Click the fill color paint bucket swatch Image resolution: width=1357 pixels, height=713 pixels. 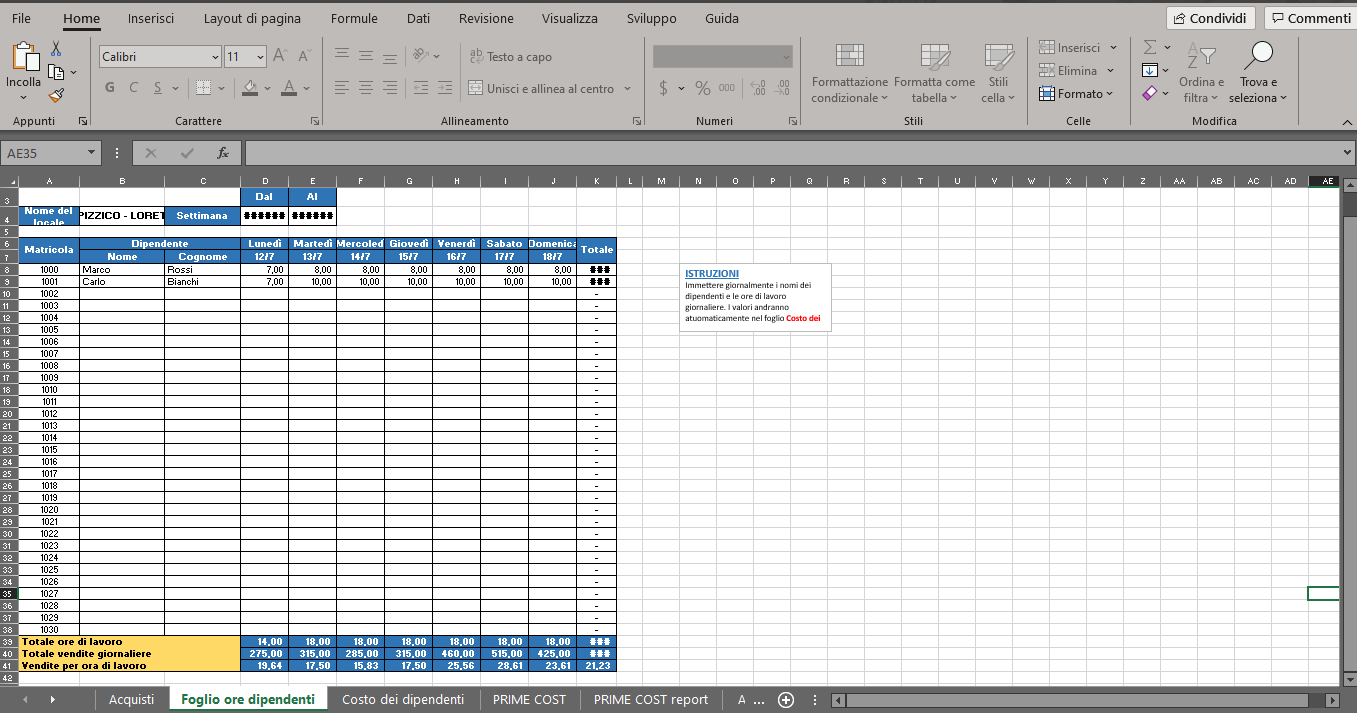click(250, 88)
